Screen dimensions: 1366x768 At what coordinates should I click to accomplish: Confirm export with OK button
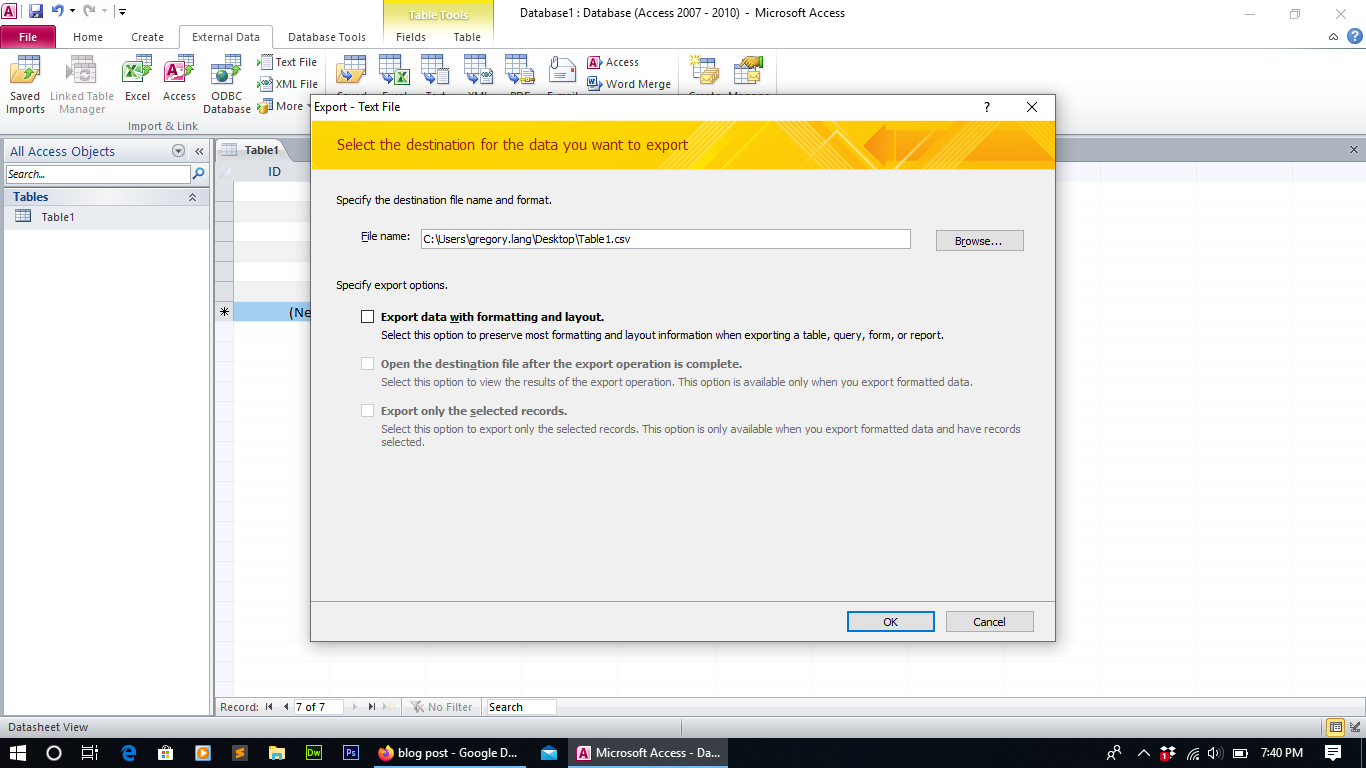tap(890, 621)
